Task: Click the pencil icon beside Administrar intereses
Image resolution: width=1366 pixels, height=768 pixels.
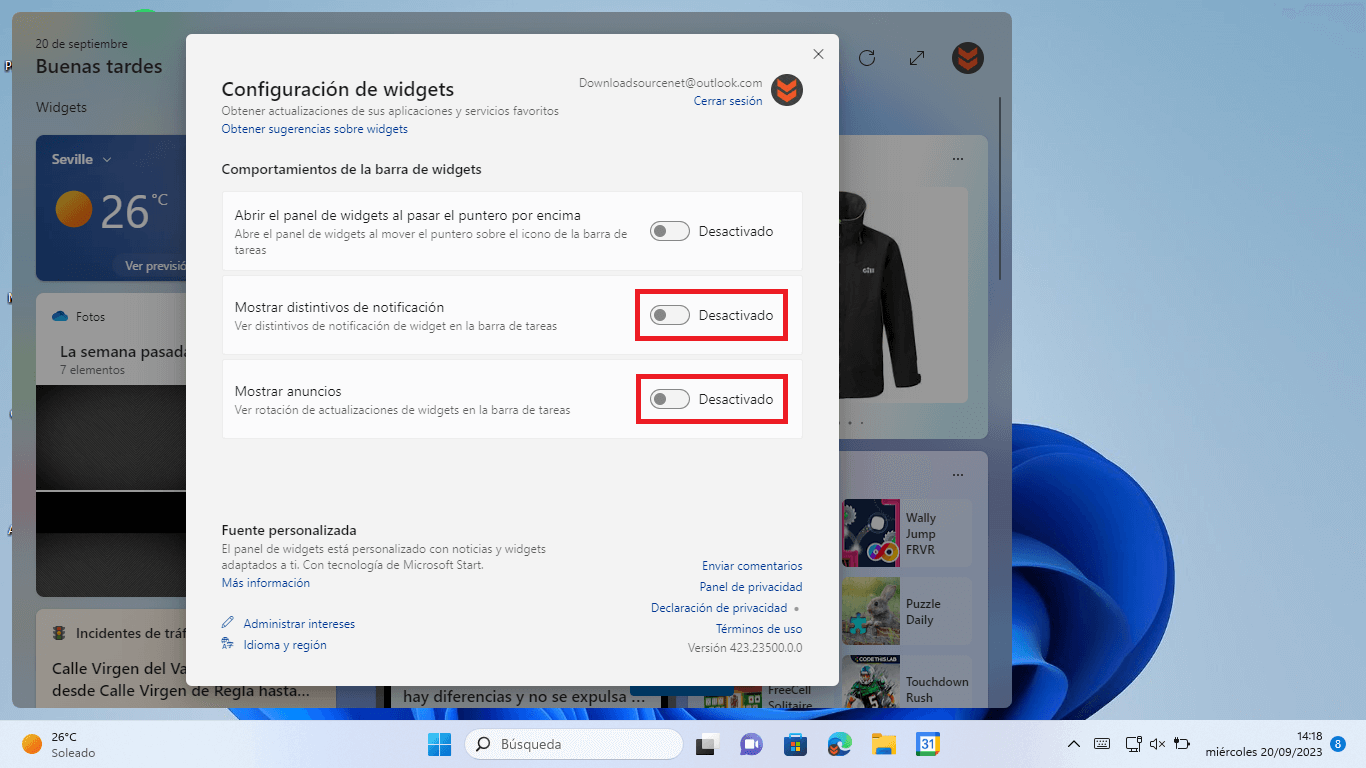Action: pos(228,623)
